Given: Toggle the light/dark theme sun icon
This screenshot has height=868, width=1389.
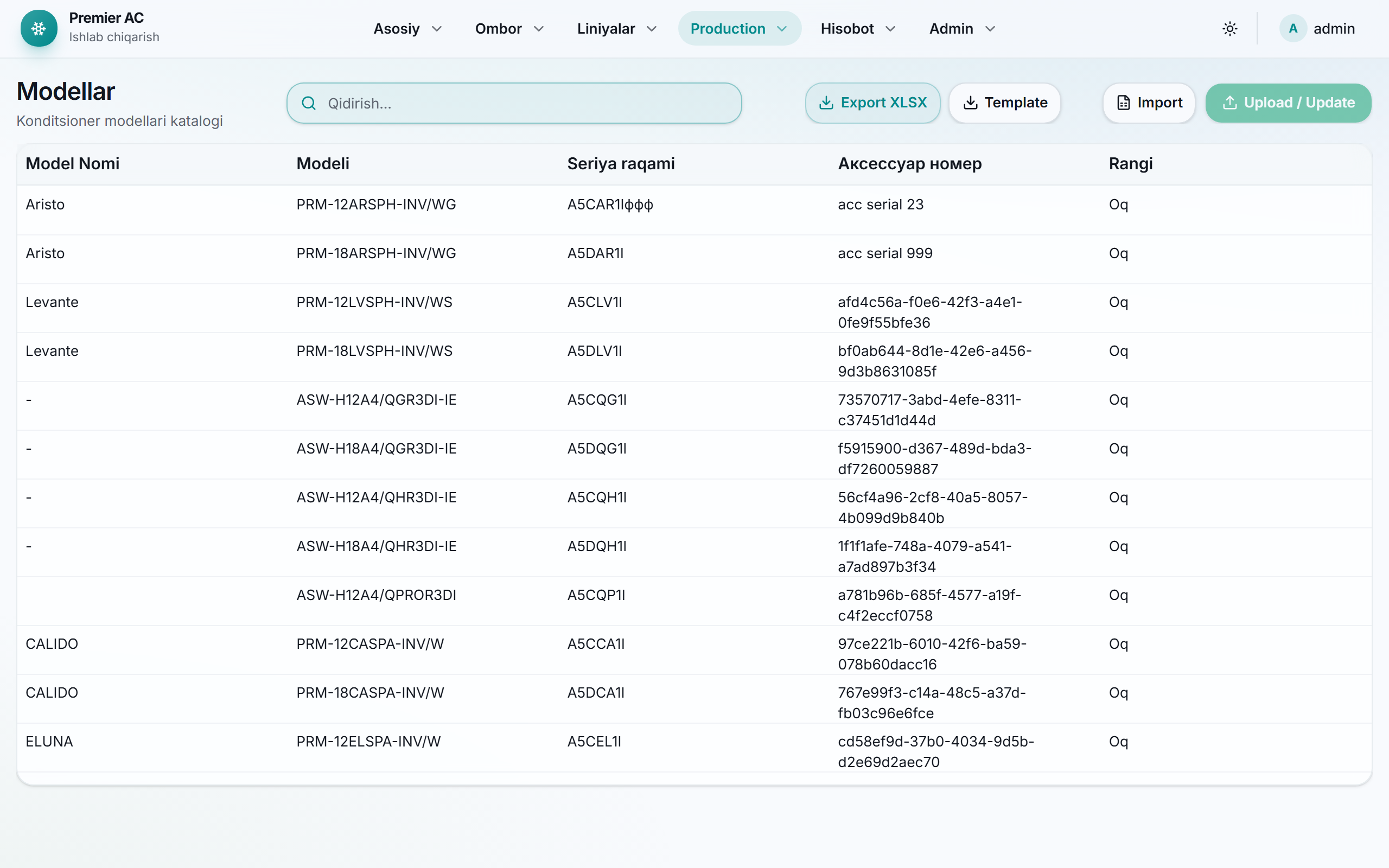Looking at the screenshot, I should point(1229,29).
